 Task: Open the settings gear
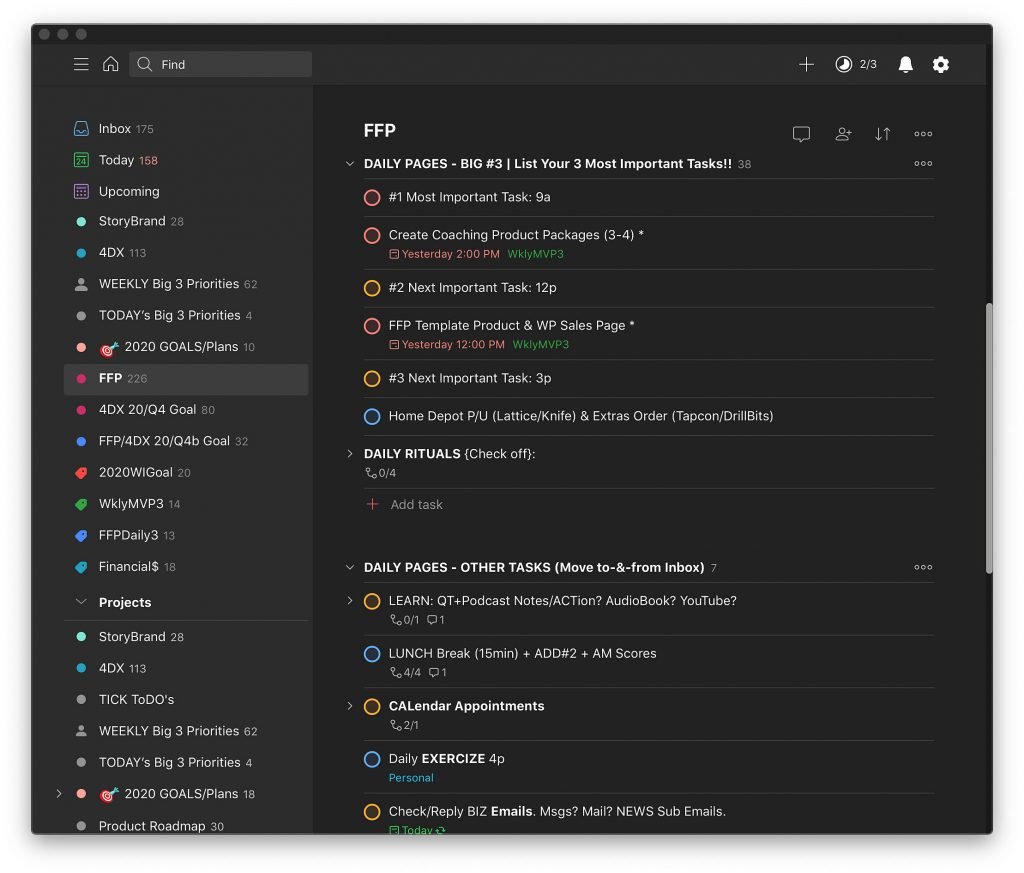(x=940, y=64)
